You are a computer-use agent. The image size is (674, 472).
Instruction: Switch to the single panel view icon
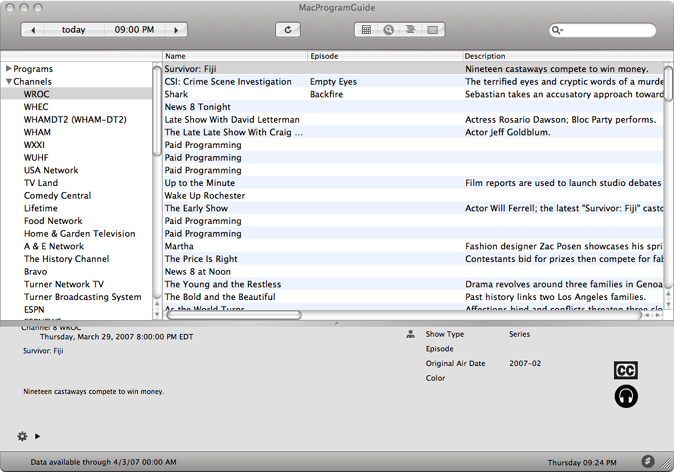tap(433, 30)
